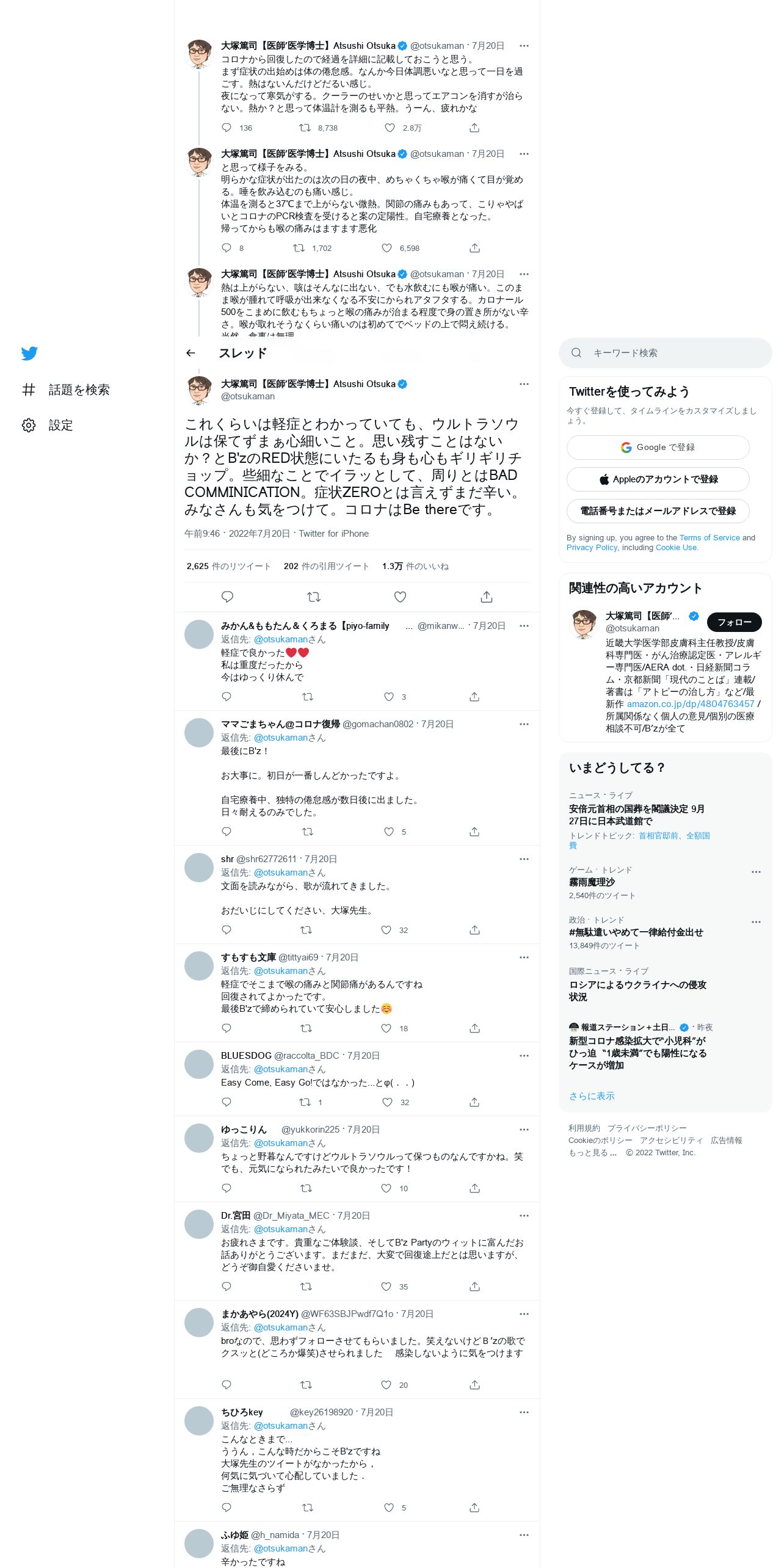Like the reply from shr
The width and height of the screenshot is (784, 1568).
point(387,930)
